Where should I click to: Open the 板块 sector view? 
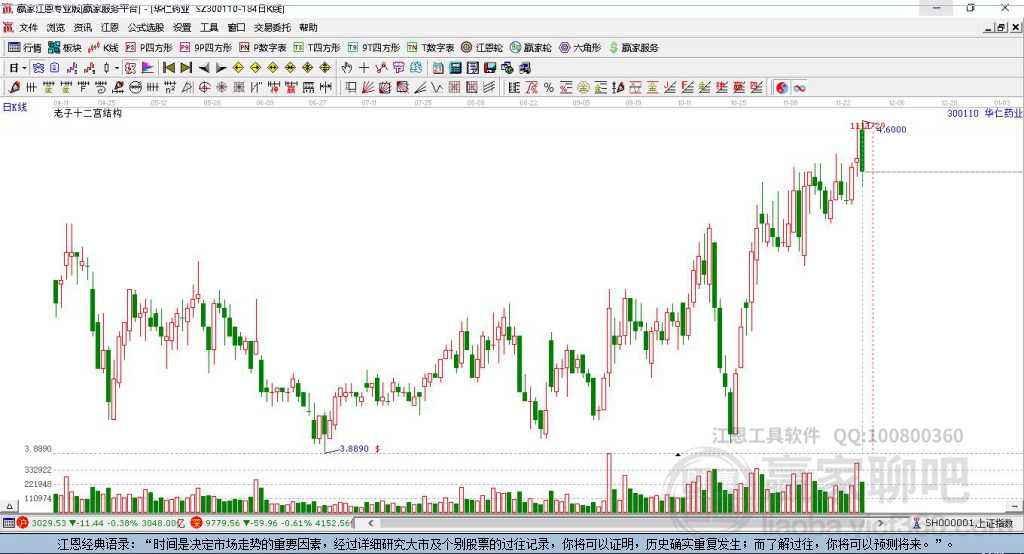click(64, 48)
